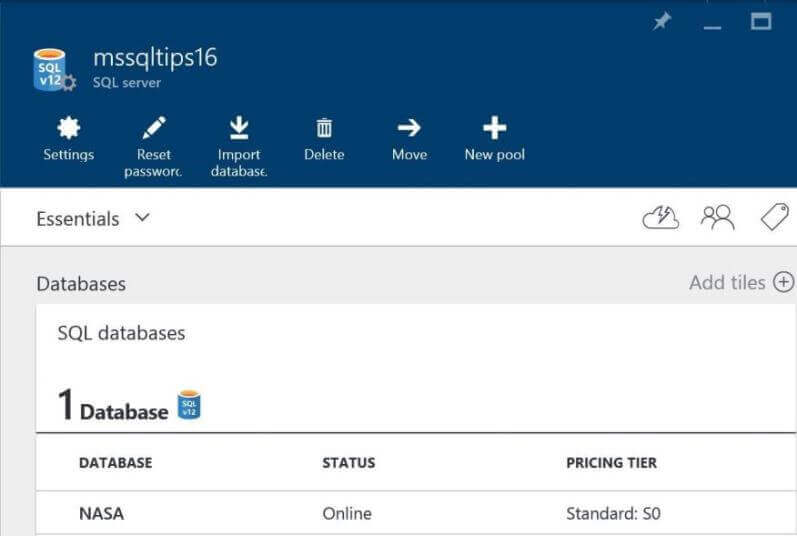The image size is (797, 536).
Task: Delete the server using the trash icon
Action: (x=324, y=128)
